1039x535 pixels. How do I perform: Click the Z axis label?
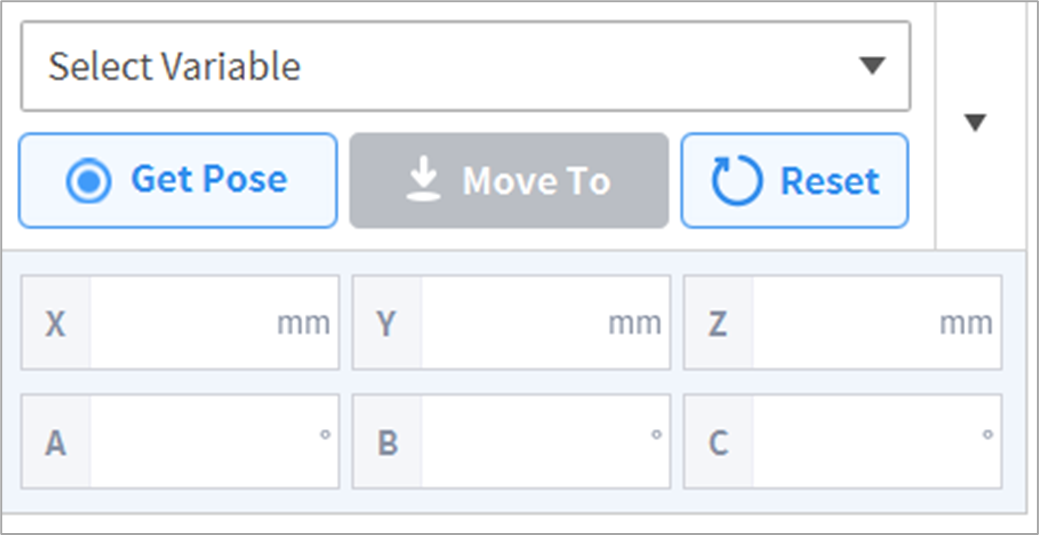coord(718,323)
